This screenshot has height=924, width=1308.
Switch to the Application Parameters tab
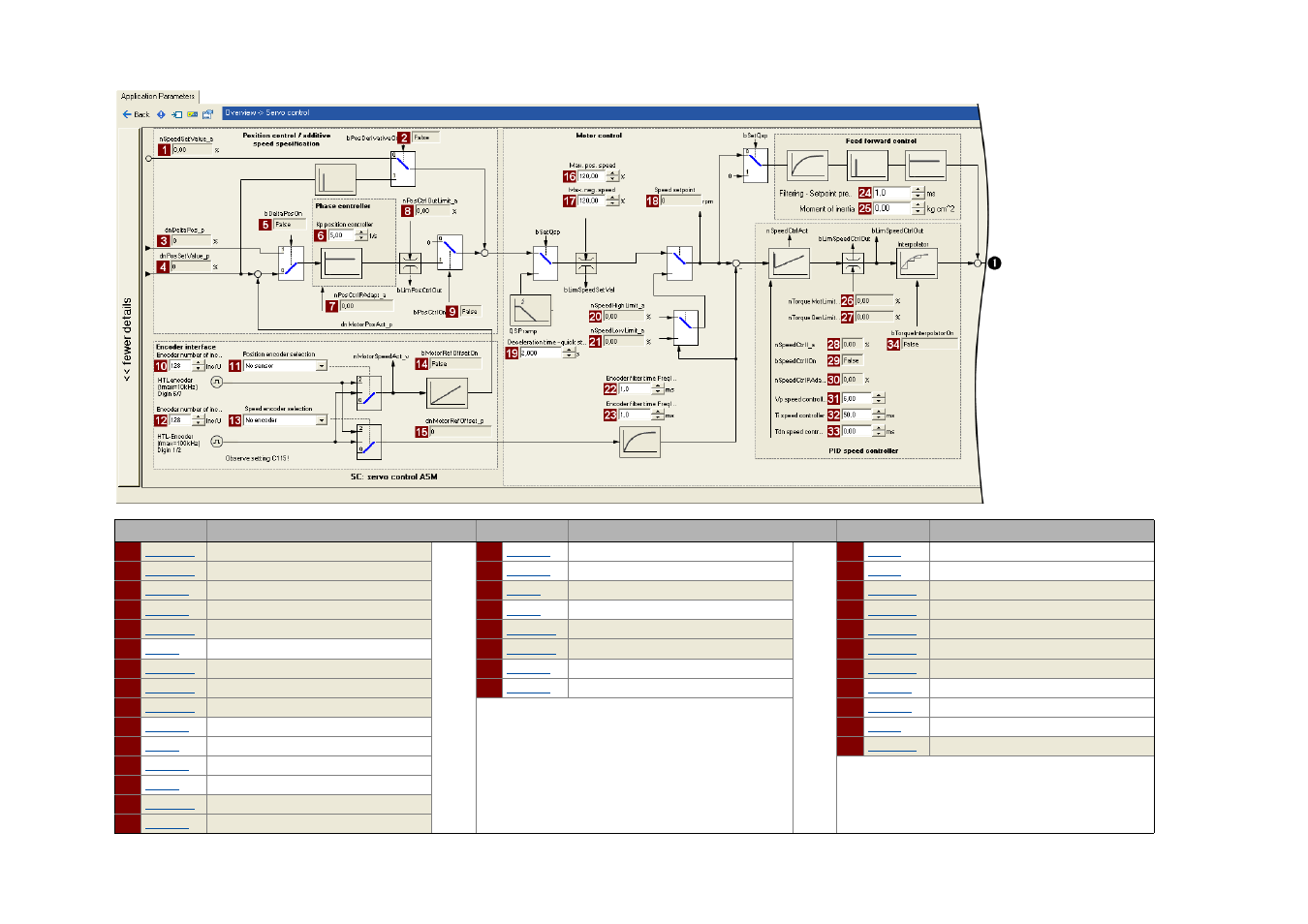coord(158,96)
